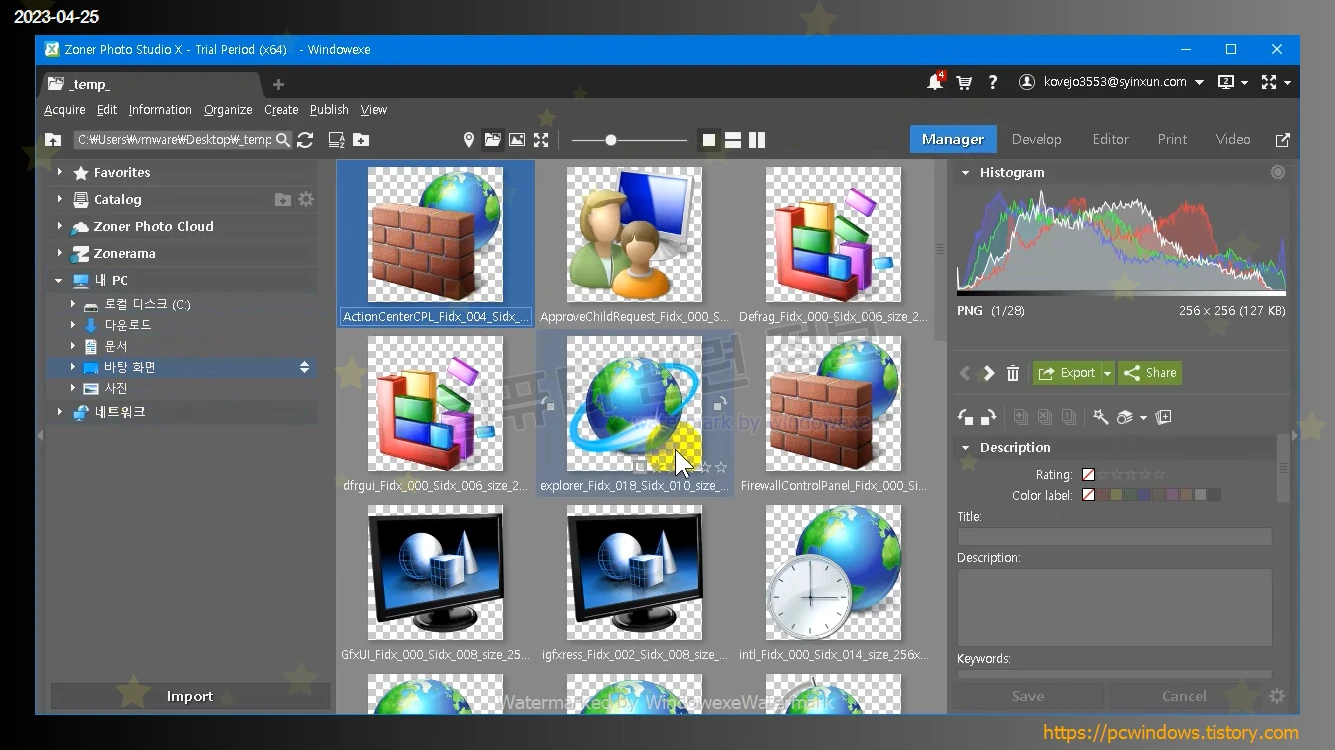1335x750 pixels.
Task: Click the Manager module button
Action: pos(952,140)
